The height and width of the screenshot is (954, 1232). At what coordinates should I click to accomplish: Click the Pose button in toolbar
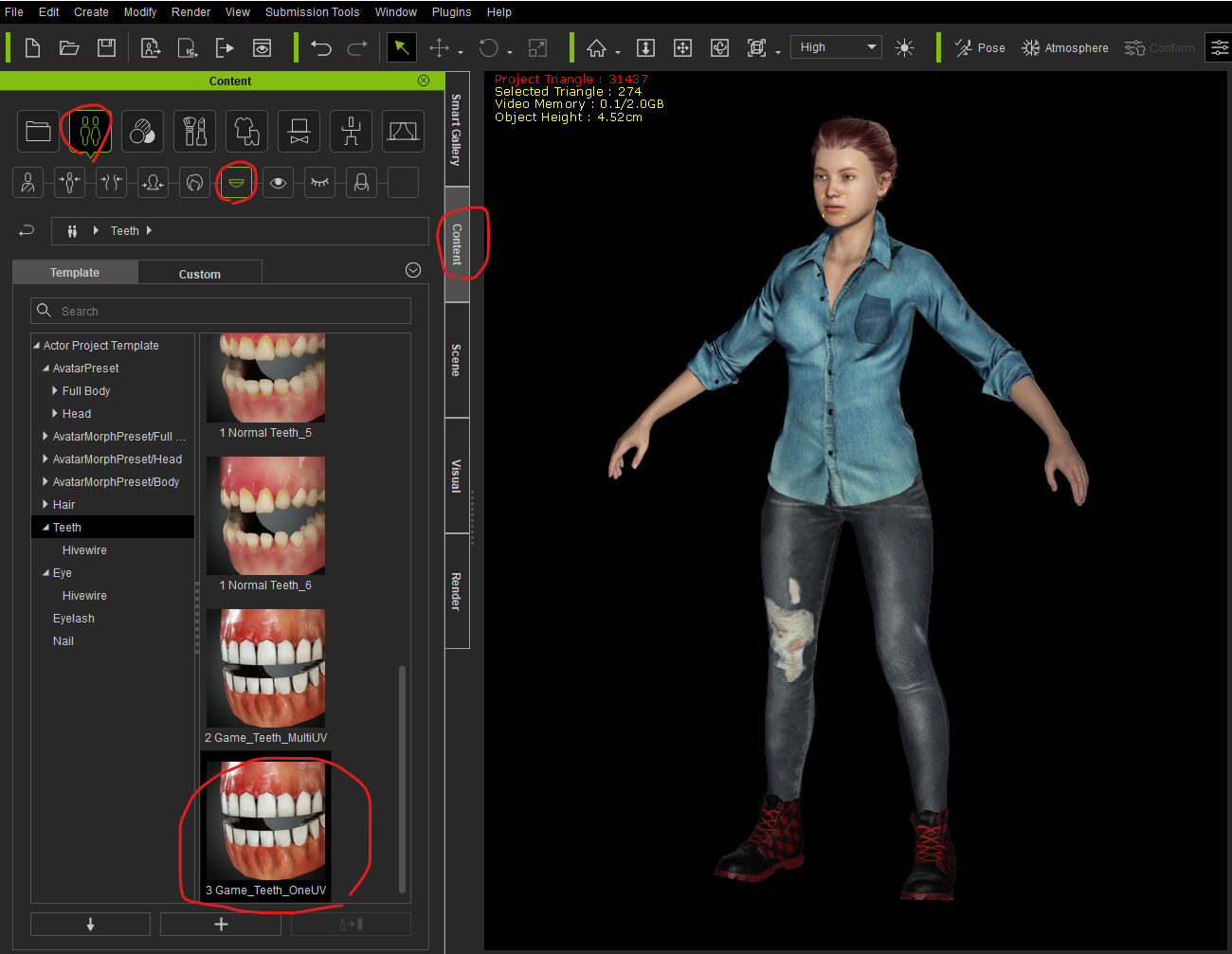(980, 47)
